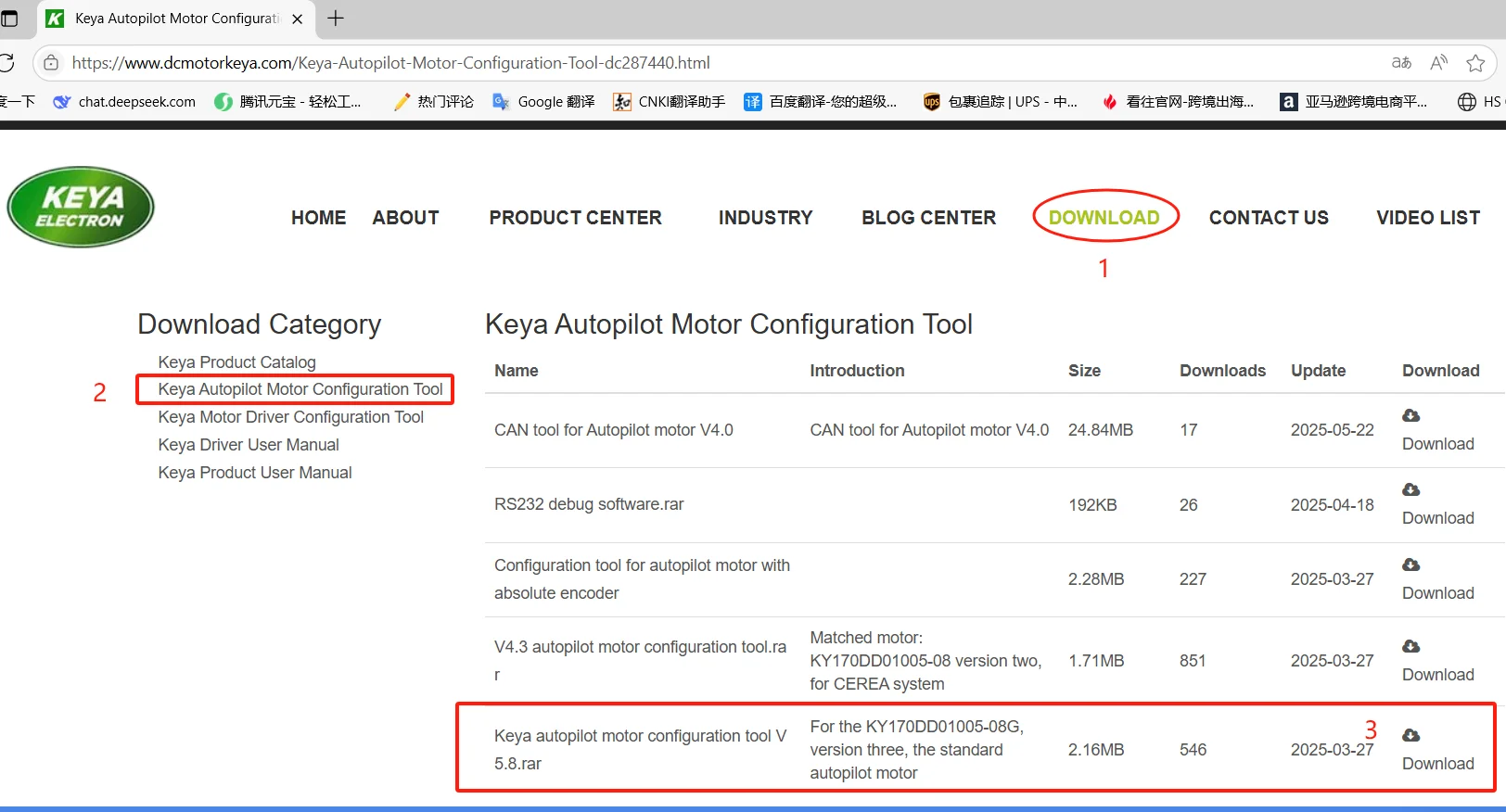1506x812 pixels.
Task: Click the '2025-05-22' update date
Action: tap(1333, 430)
